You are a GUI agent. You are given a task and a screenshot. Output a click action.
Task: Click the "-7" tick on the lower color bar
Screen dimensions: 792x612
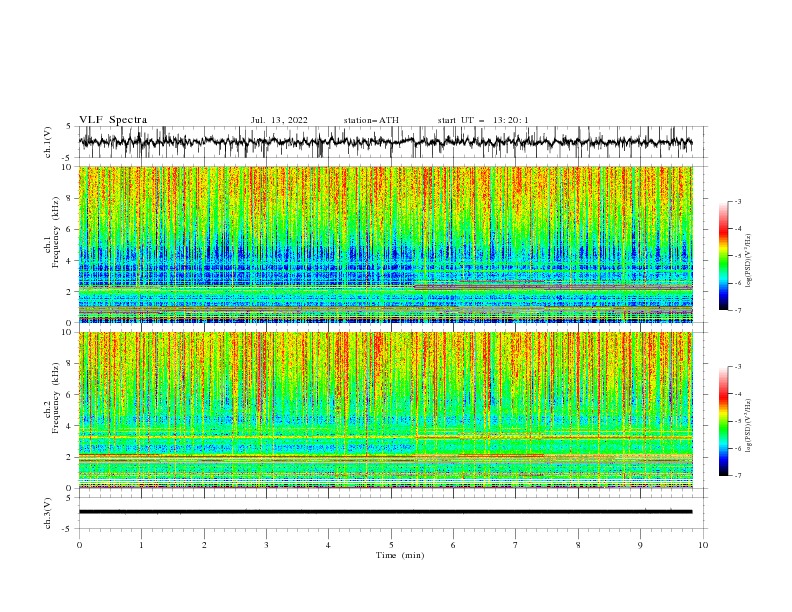point(737,476)
